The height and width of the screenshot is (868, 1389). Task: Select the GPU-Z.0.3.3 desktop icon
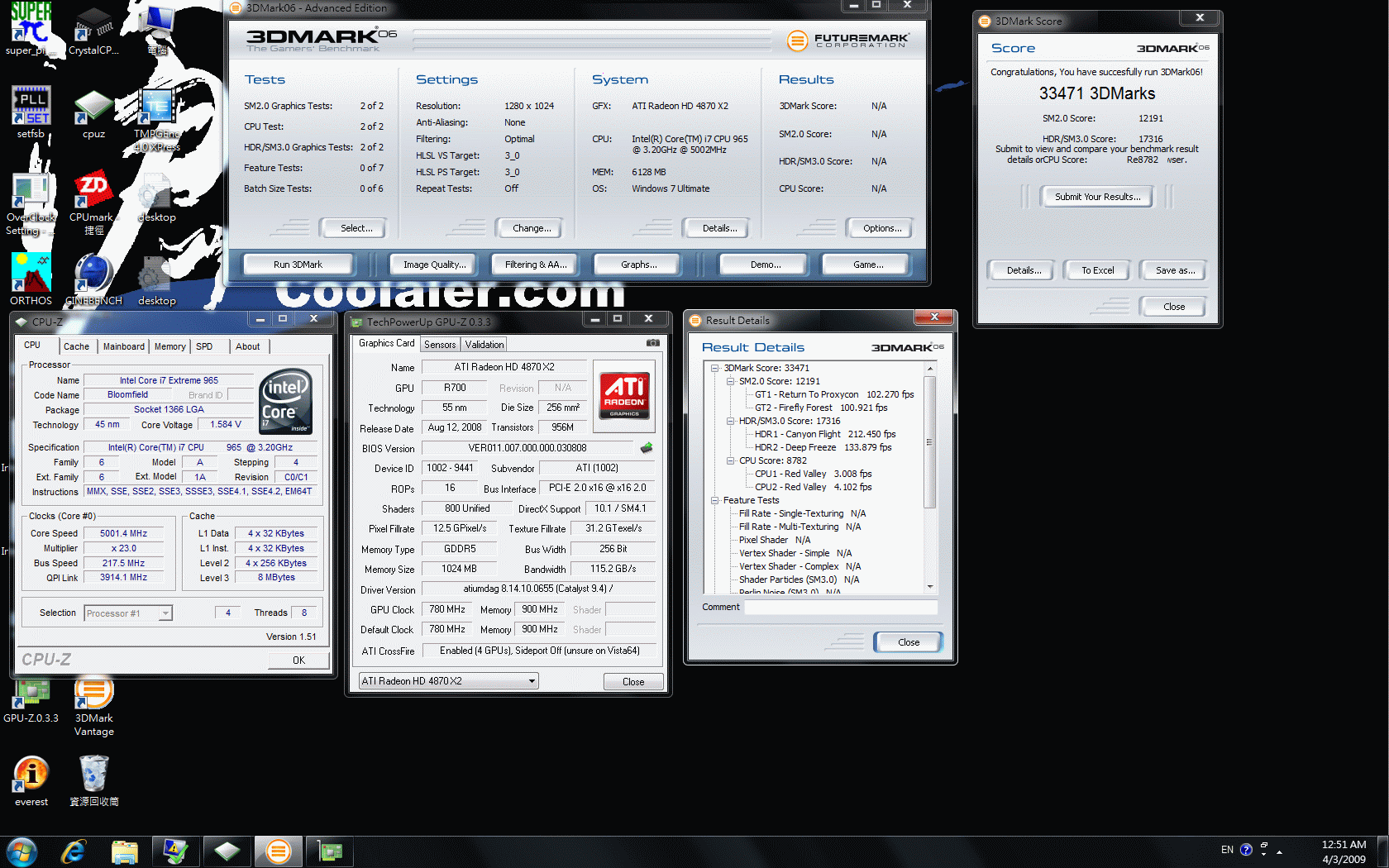click(31, 701)
